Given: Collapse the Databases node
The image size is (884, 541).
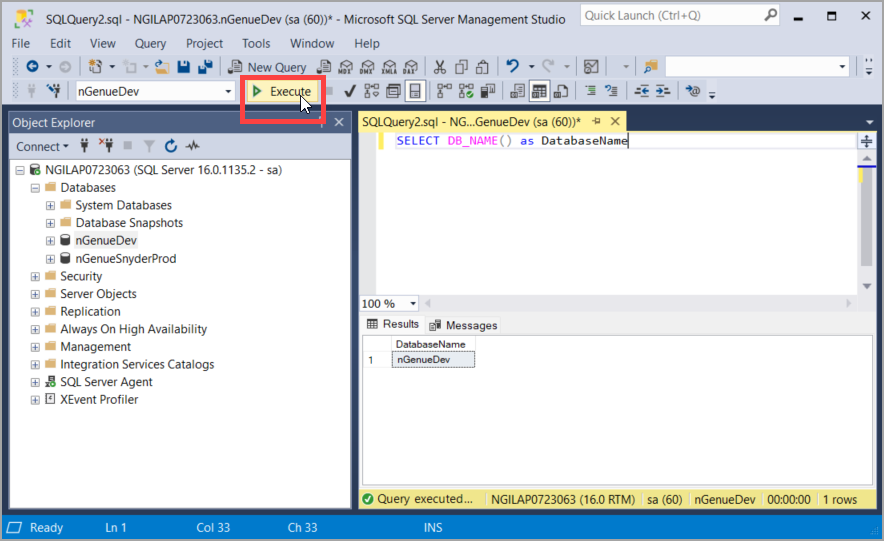Looking at the screenshot, I should click(x=35, y=188).
